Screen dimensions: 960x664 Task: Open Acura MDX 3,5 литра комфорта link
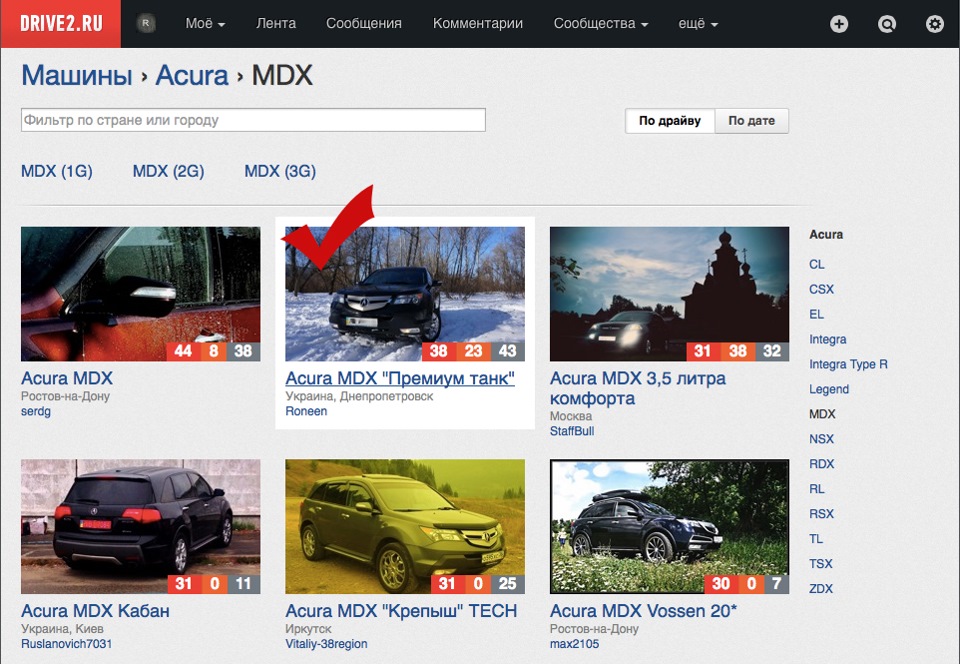pyautogui.click(x=637, y=388)
